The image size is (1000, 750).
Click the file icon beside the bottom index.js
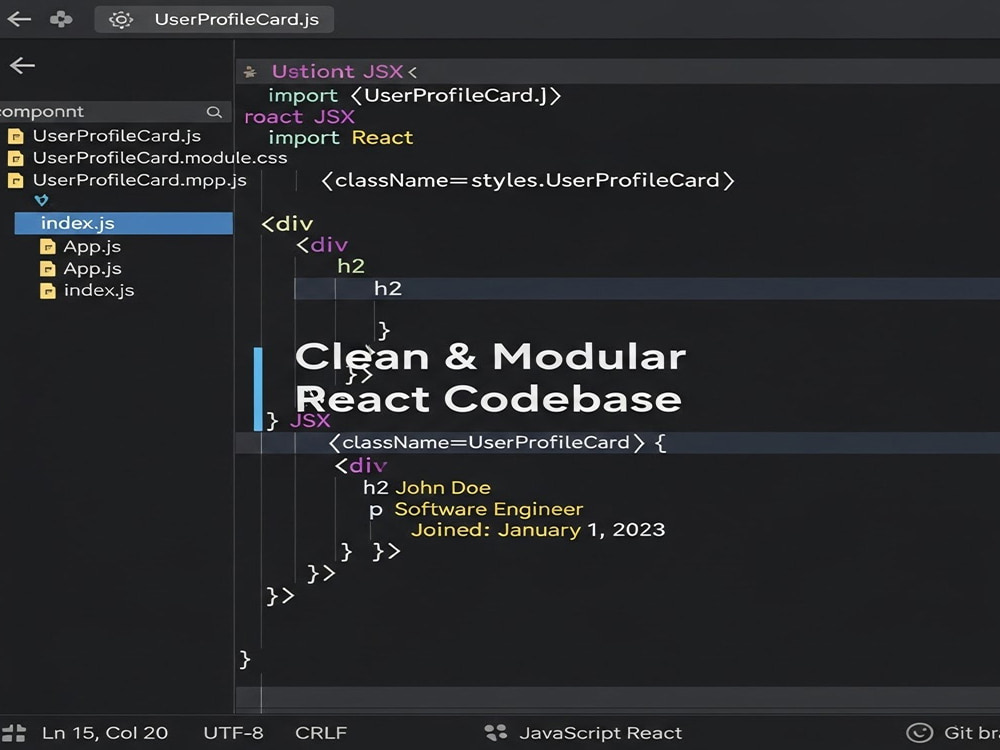[x=48, y=291]
